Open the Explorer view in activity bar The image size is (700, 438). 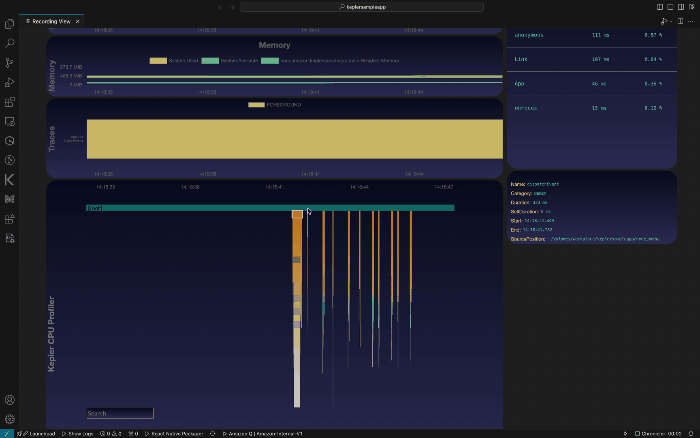pyautogui.click(x=10, y=23)
